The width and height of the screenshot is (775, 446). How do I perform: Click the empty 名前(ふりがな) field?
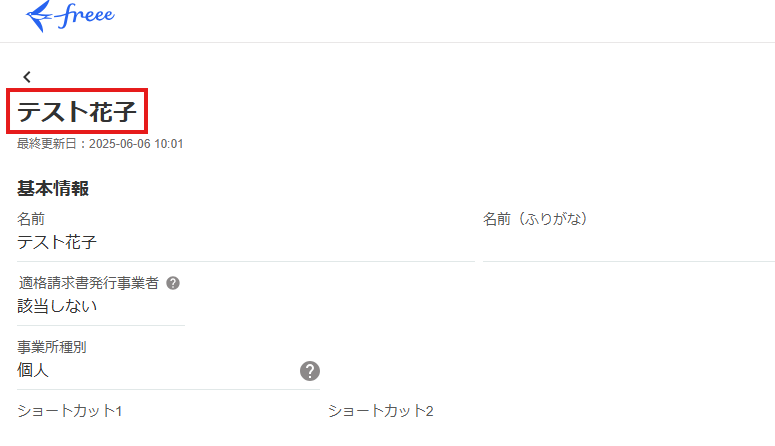[628, 243]
